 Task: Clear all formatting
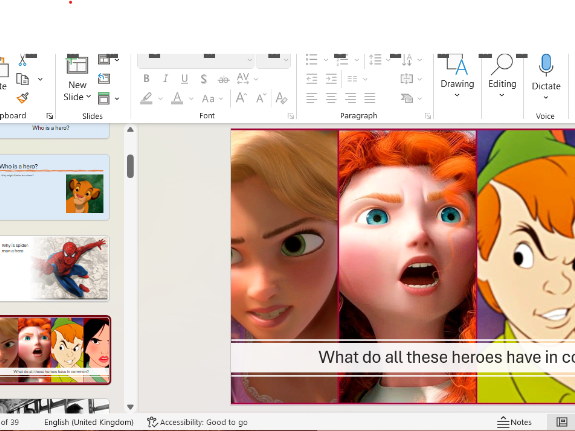tap(281, 98)
